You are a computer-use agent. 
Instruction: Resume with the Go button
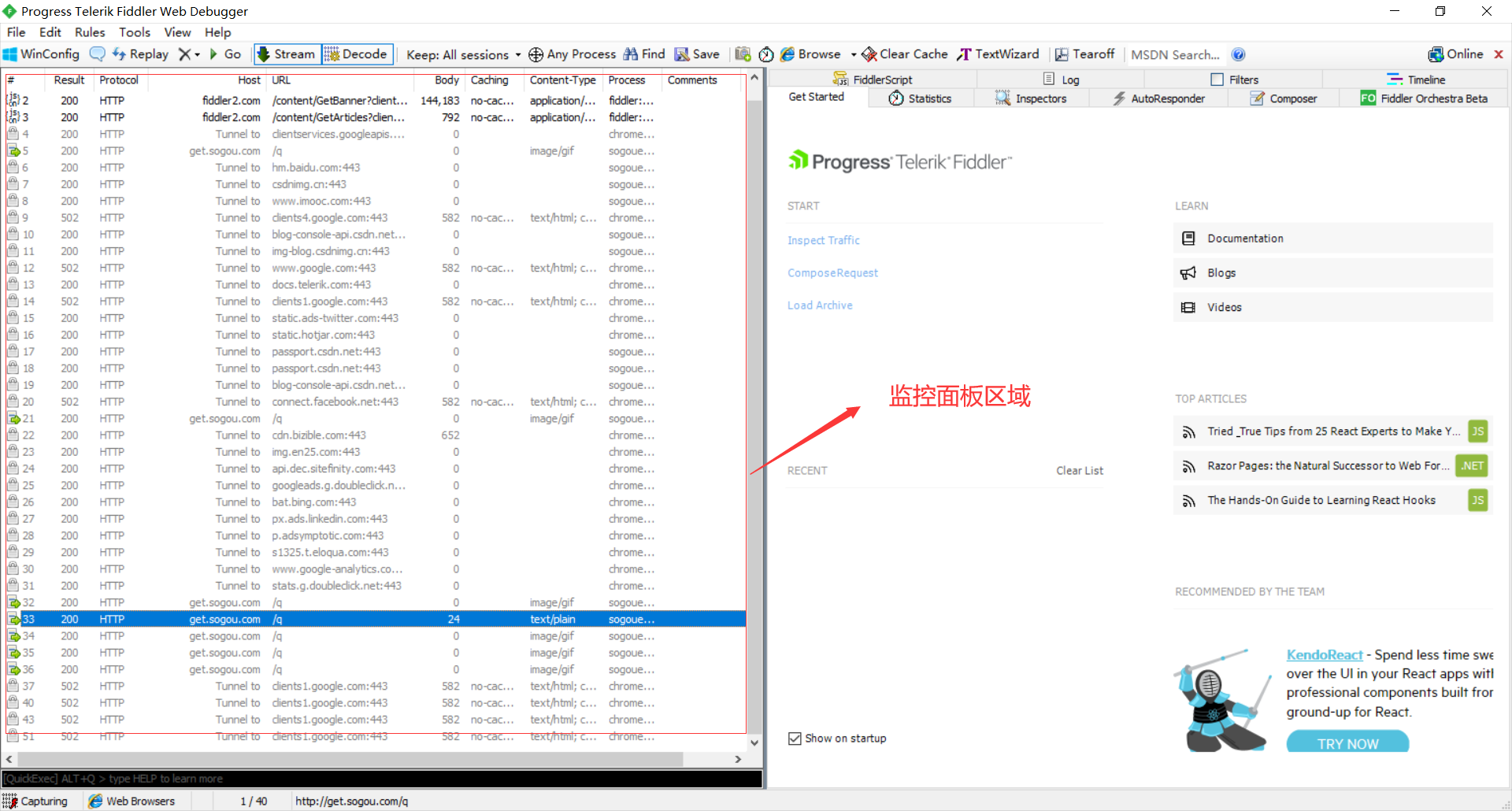[224, 54]
